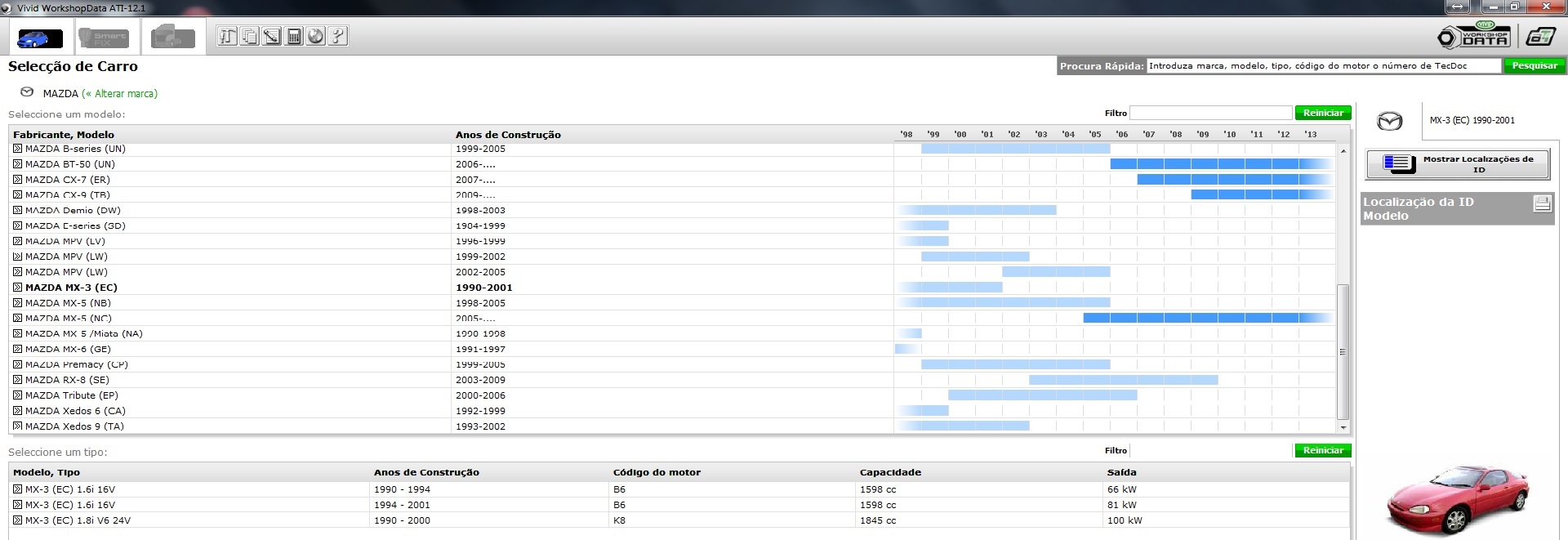
Task: Expand the MAZDA Tribute (EP) model
Action: tap(17, 395)
